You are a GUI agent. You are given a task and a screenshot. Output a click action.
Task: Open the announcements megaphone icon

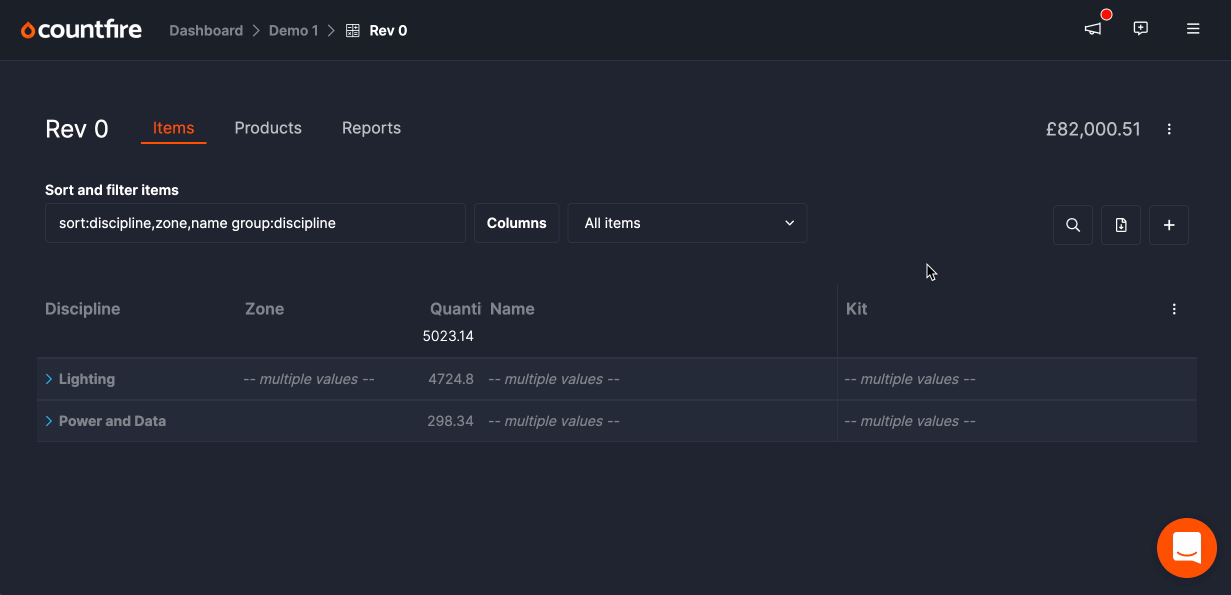click(x=1093, y=29)
